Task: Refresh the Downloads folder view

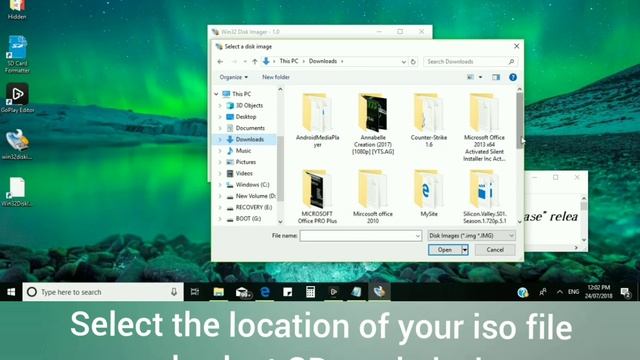Action: 413,62
